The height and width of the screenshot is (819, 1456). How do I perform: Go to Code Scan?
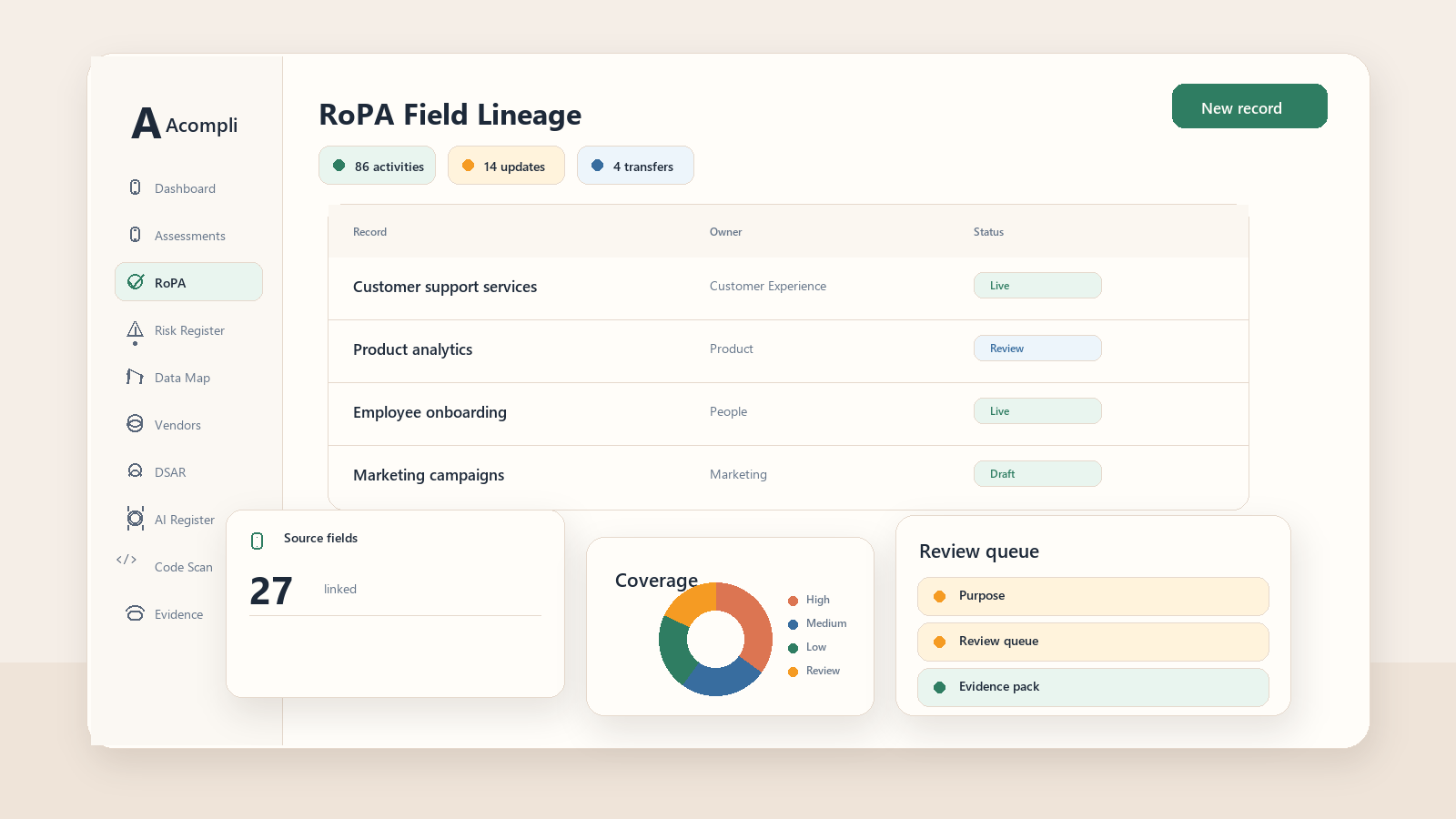click(184, 567)
